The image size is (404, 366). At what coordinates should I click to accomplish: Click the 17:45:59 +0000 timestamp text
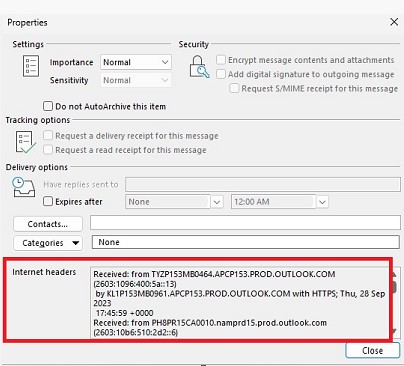[x=124, y=313]
